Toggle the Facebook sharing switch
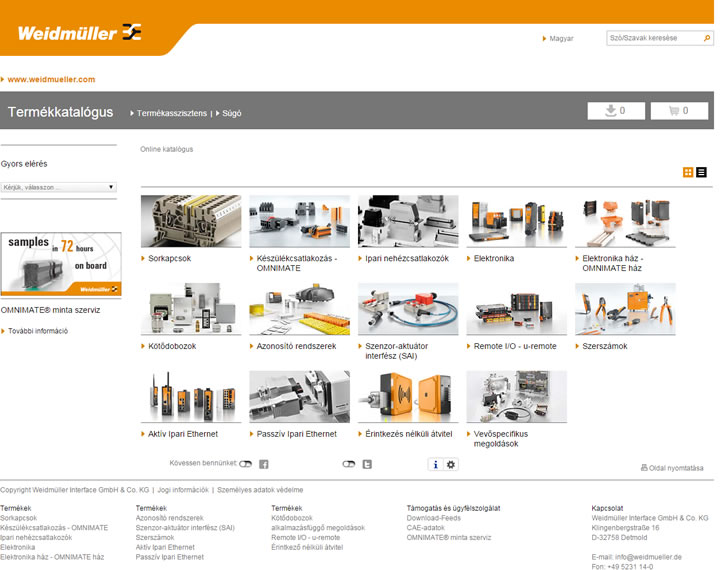720x570 pixels. [246, 464]
